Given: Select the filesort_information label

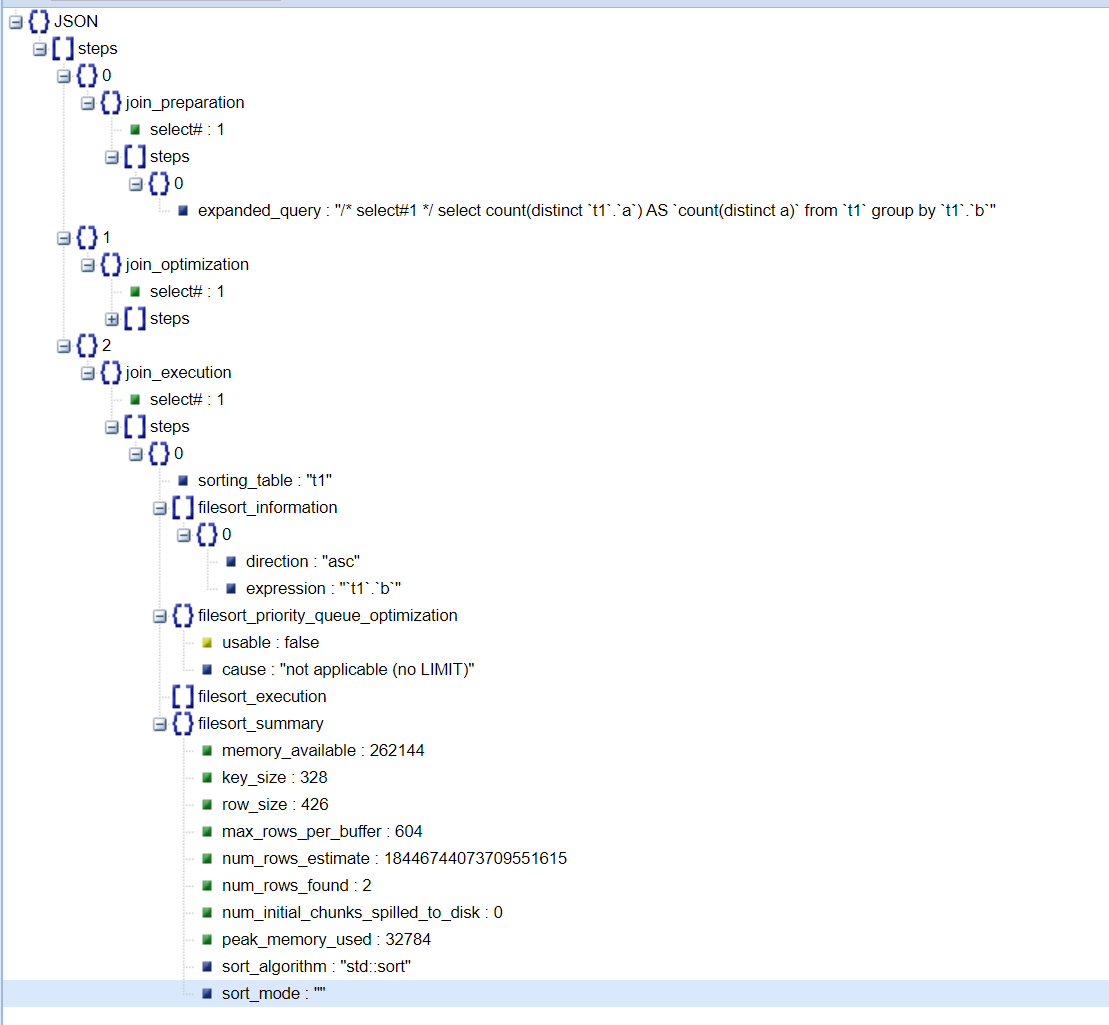Looking at the screenshot, I should click(268, 508).
